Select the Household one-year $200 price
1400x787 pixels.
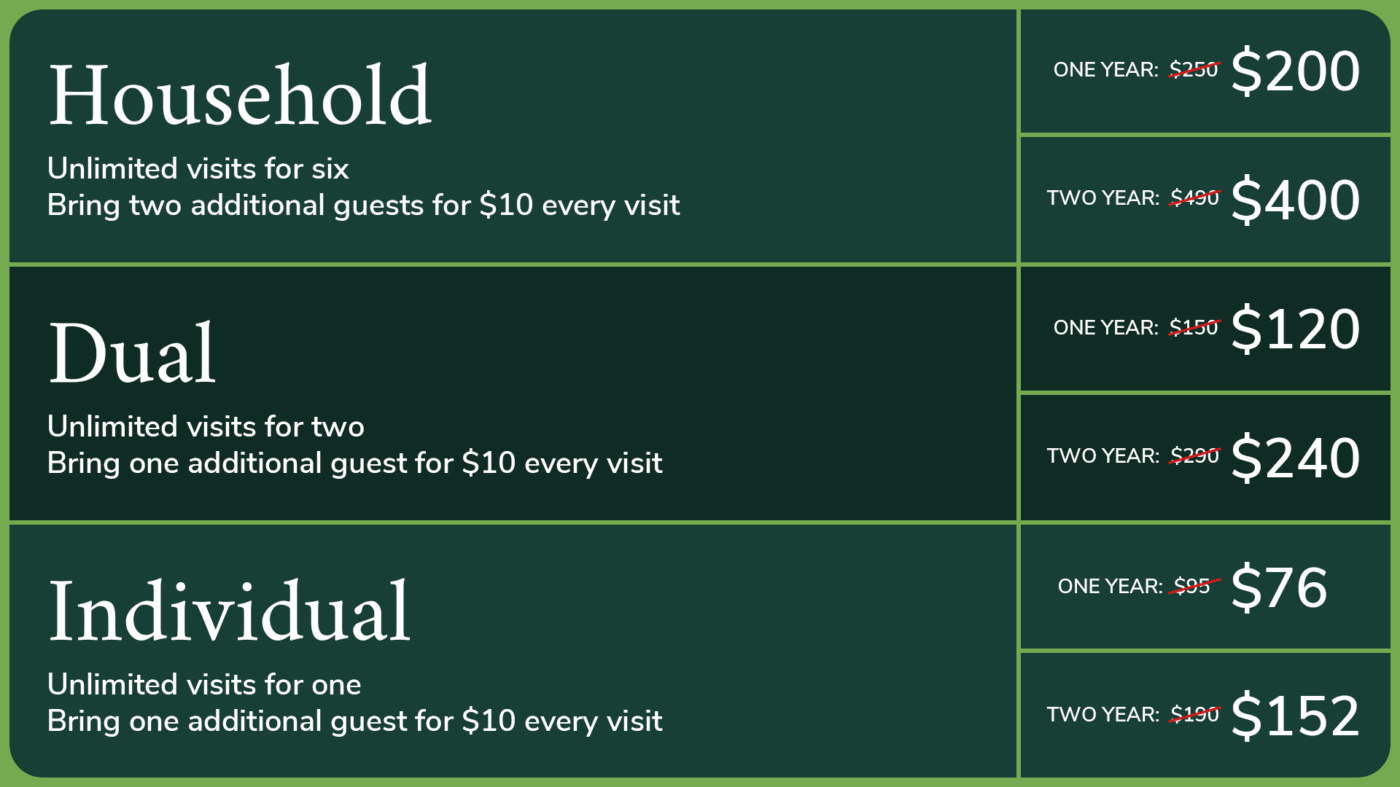1295,72
